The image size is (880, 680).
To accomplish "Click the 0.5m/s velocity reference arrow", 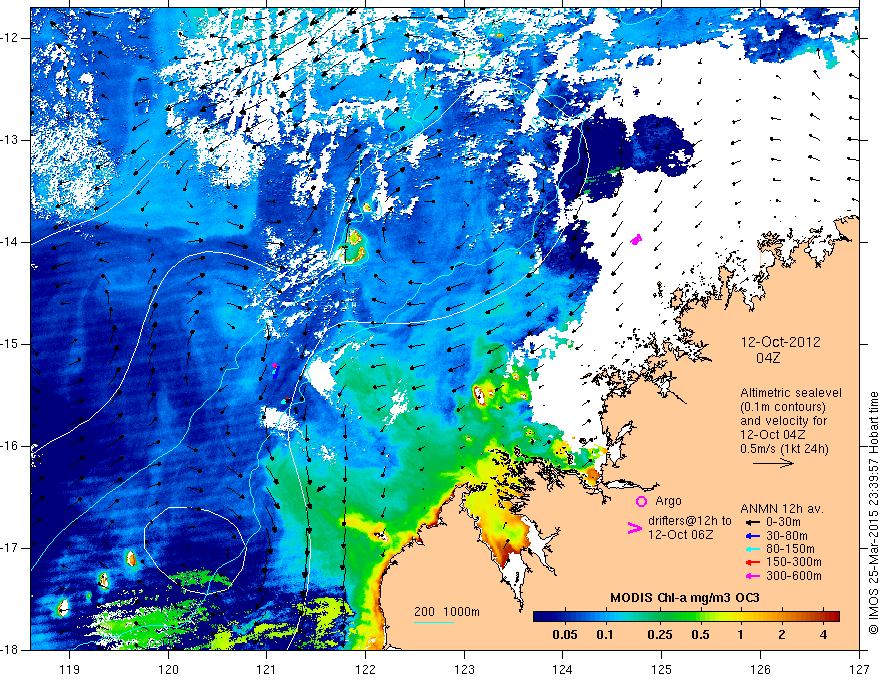I will (773, 463).
